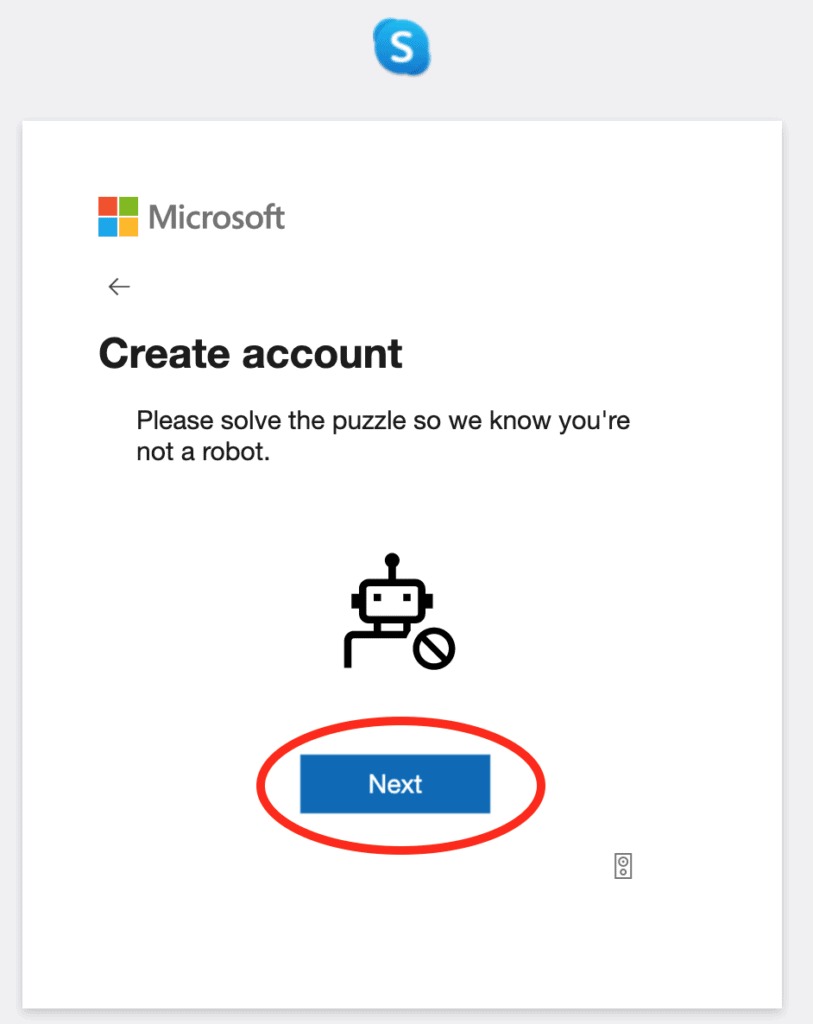The image size is (813, 1024).
Task: Switch to the audio puzzle speaker icon
Action: coord(623,866)
